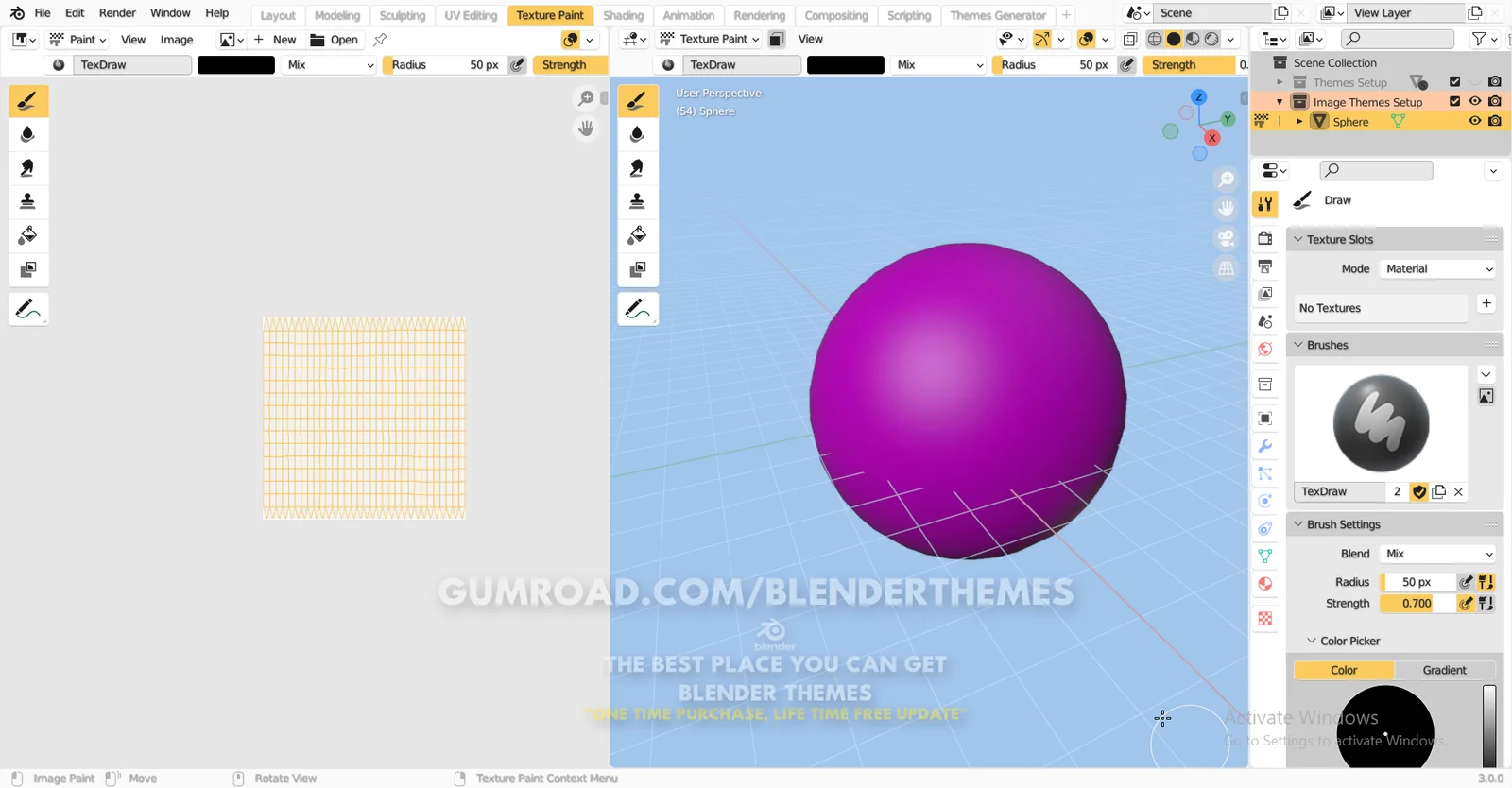Select Clone tool in 3D viewport toolbar
This screenshot has width=1512, height=788.
click(638, 201)
